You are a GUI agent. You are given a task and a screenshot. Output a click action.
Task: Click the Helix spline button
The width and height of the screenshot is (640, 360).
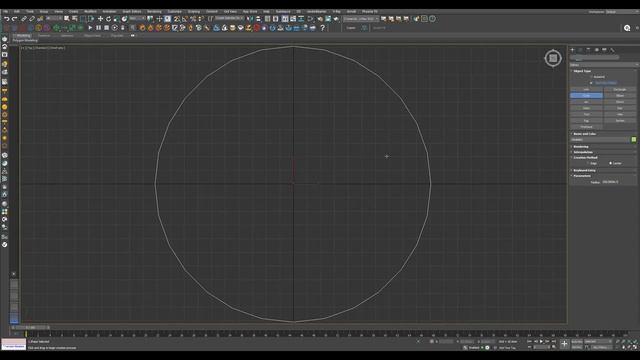point(620,114)
